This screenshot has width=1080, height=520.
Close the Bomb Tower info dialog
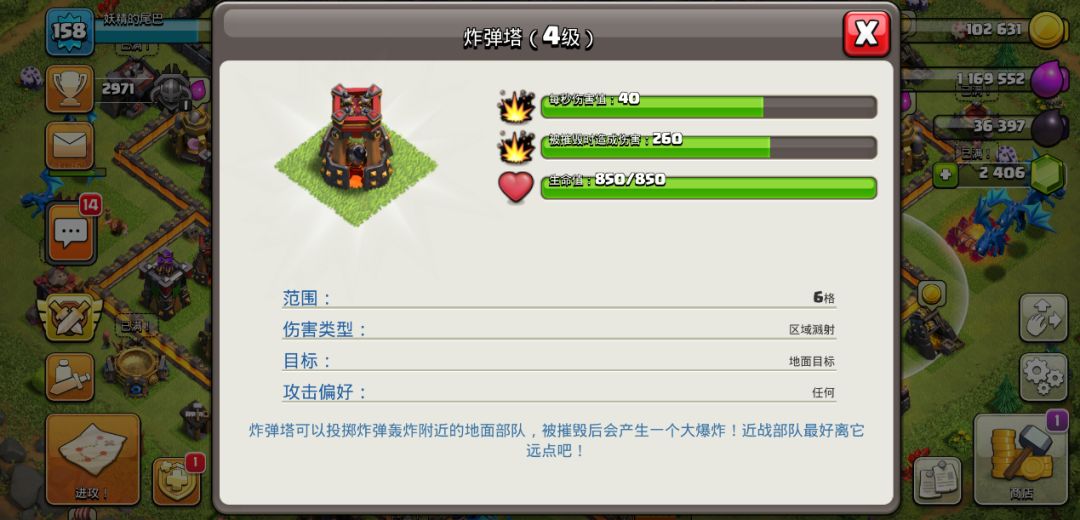tap(866, 34)
